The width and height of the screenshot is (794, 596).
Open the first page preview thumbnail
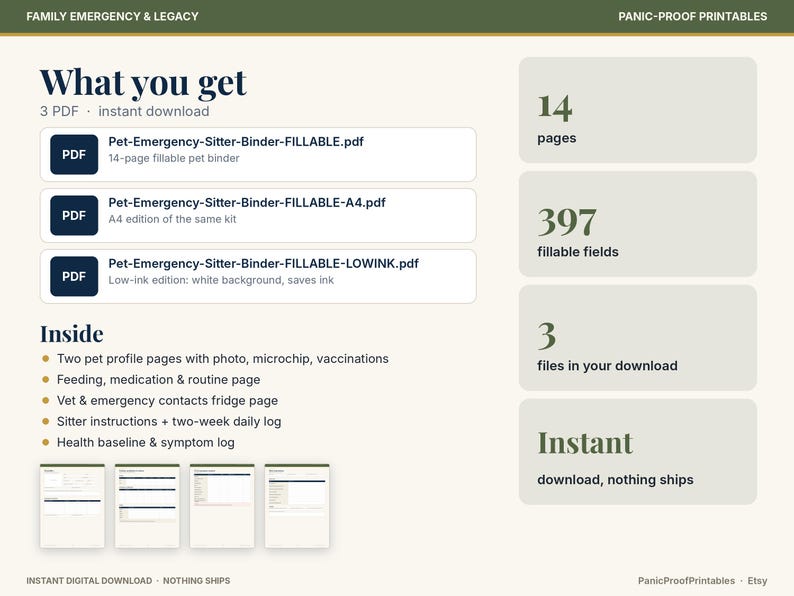[72, 506]
